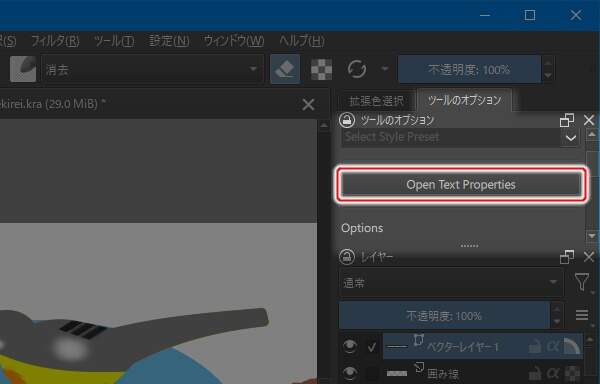Maximize the Krita window
This screenshot has width=600, height=384.
coord(530,15)
